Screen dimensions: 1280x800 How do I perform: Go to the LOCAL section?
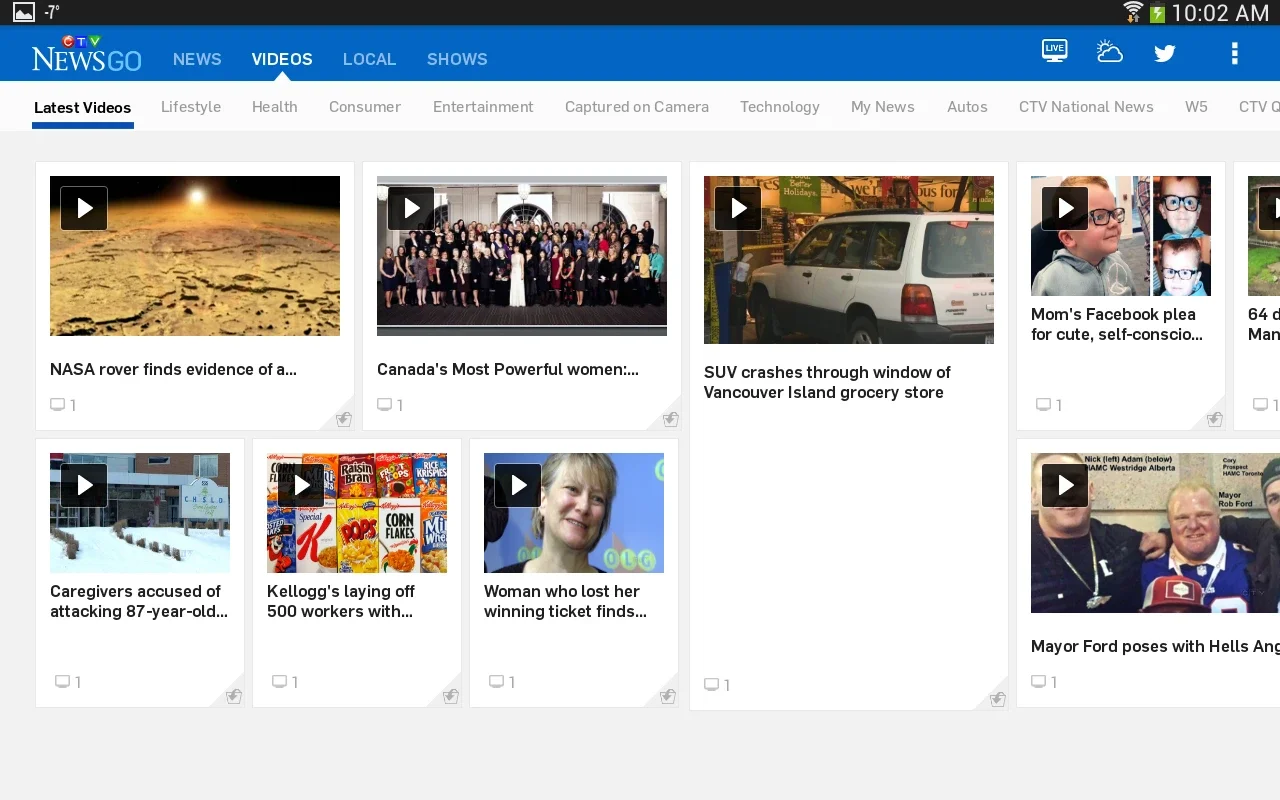369,59
